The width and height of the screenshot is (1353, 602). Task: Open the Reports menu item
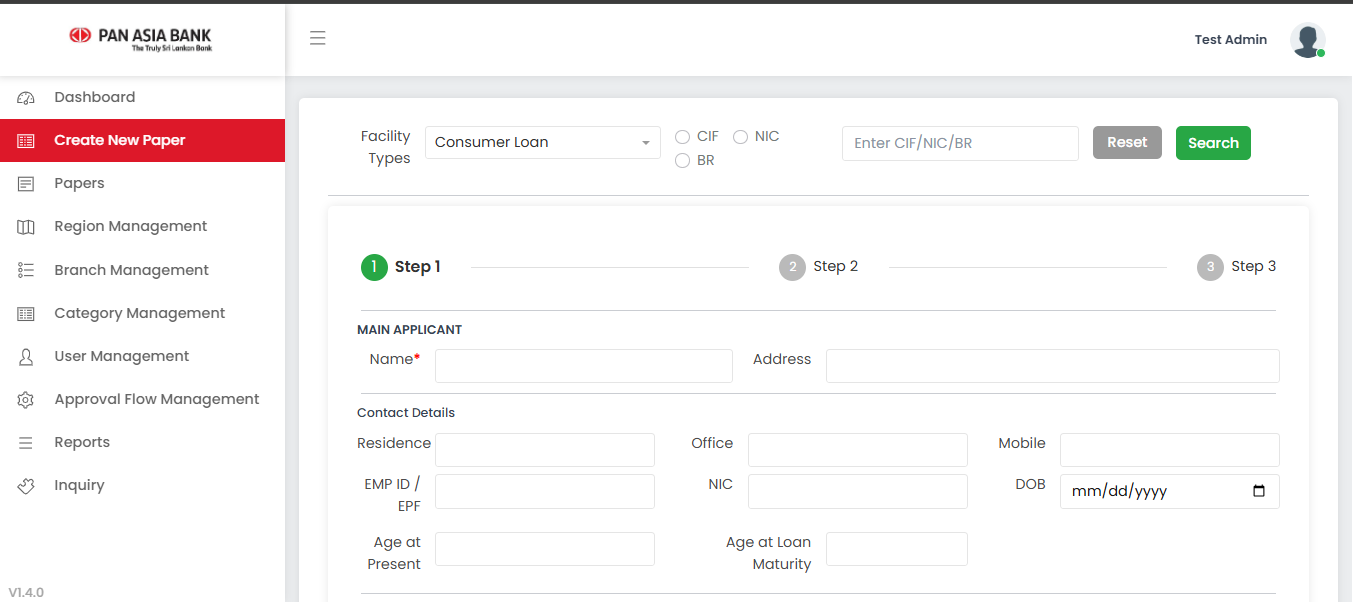point(142,442)
